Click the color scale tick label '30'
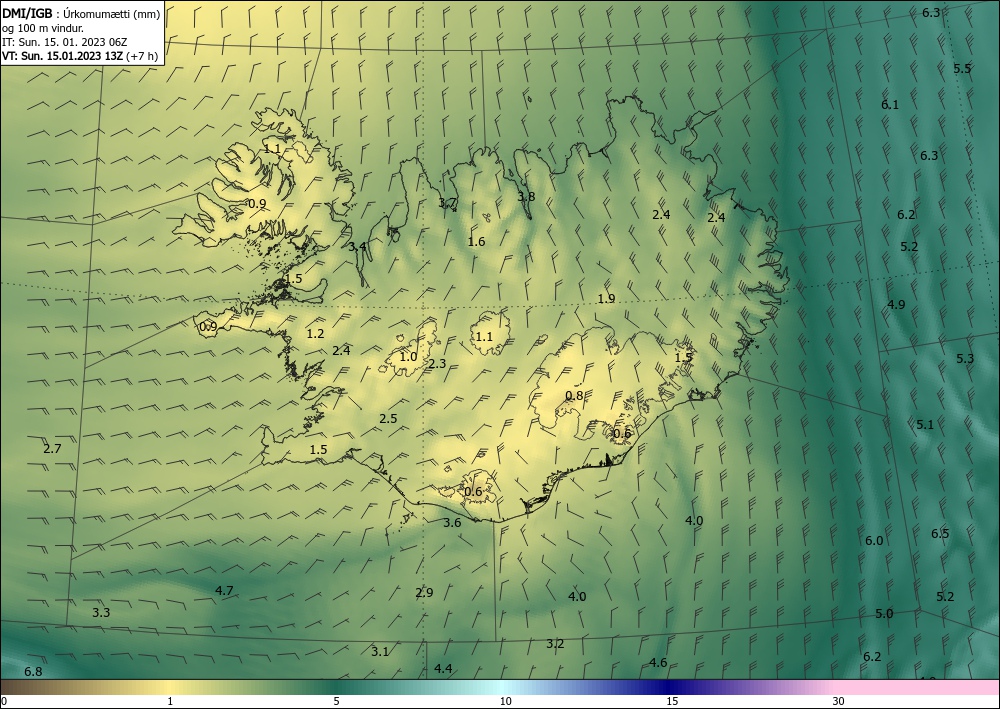 [x=839, y=701]
